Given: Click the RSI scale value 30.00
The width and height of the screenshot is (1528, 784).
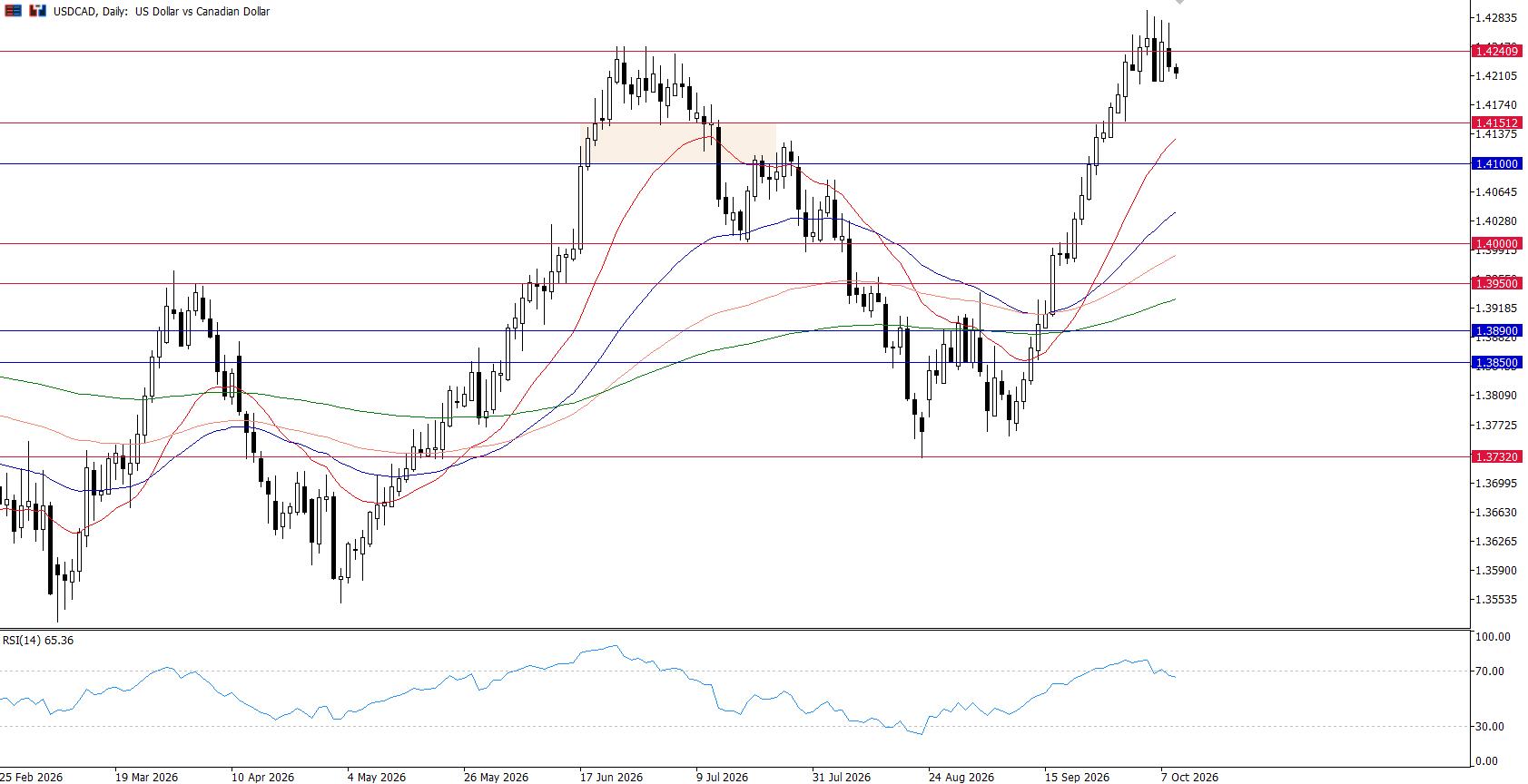Looking at the screenshot, I should point(1488,727).
